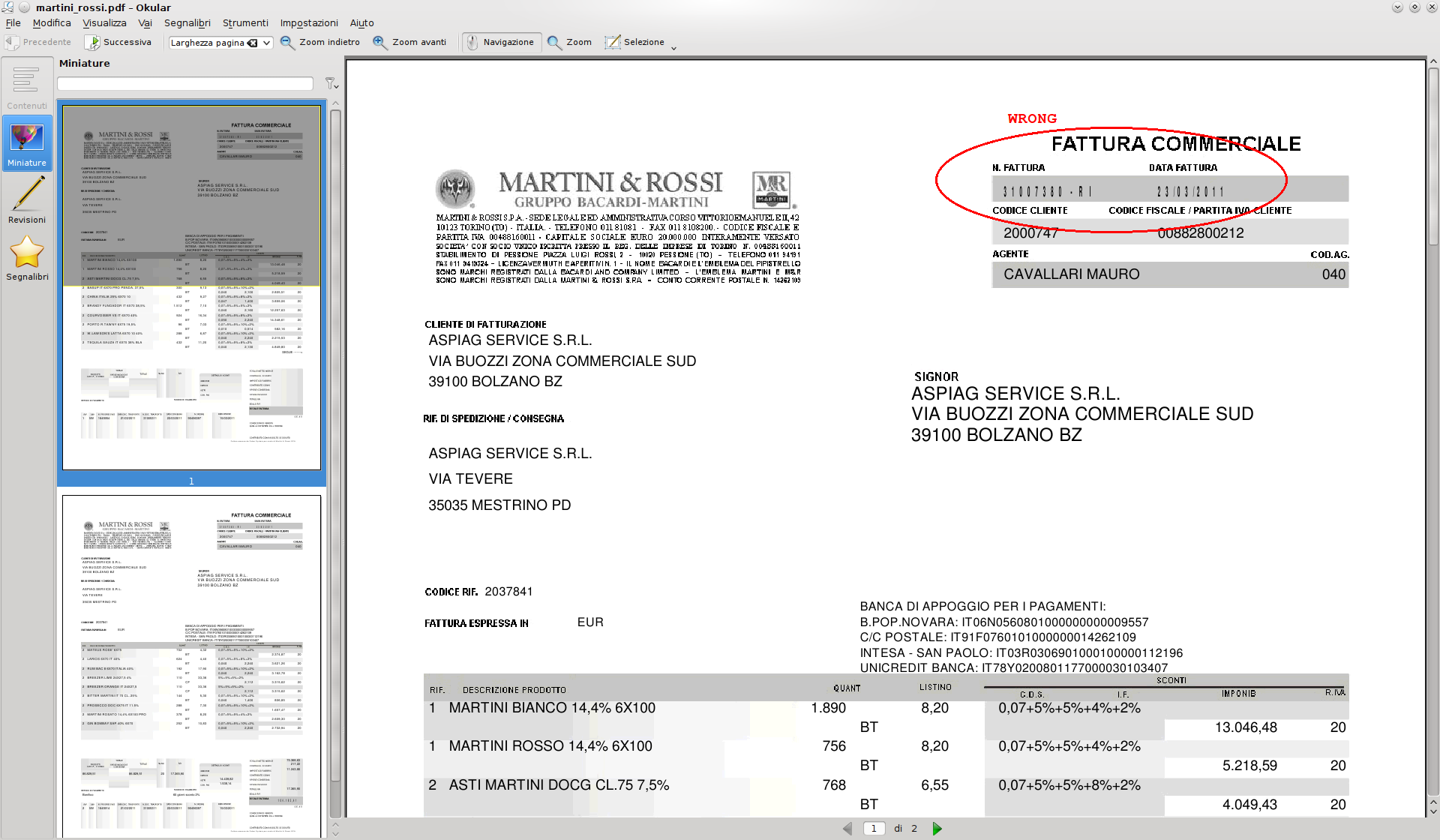Open the thumbnail filter options dropdown
The width and height of the screenshot is (1440, 840).
click(331, 84)
